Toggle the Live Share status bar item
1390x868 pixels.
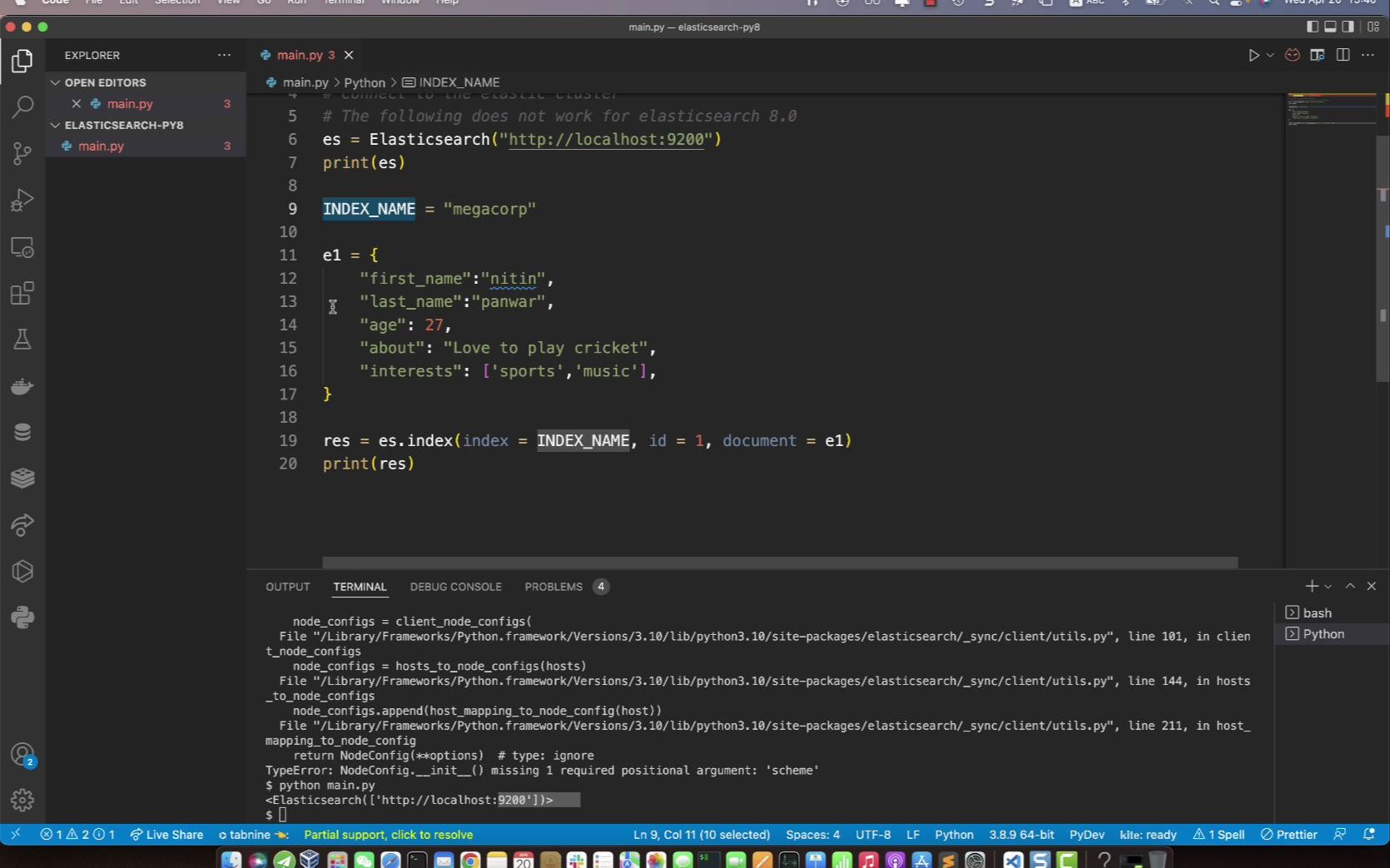(167, 834)
